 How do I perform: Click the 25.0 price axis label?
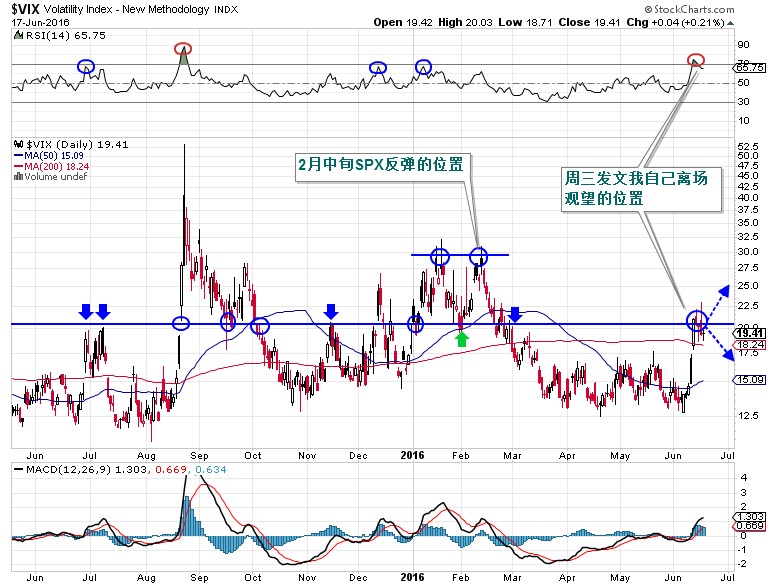coord(748,286)
